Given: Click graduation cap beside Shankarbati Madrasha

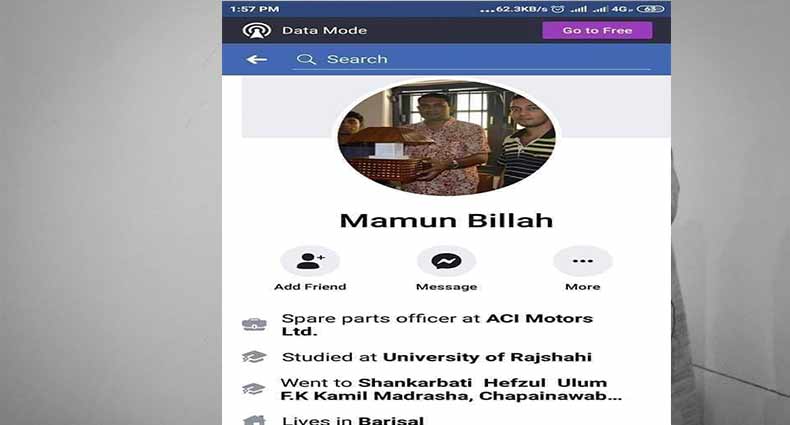Looking at the screenshot, I should click(254, 389).
